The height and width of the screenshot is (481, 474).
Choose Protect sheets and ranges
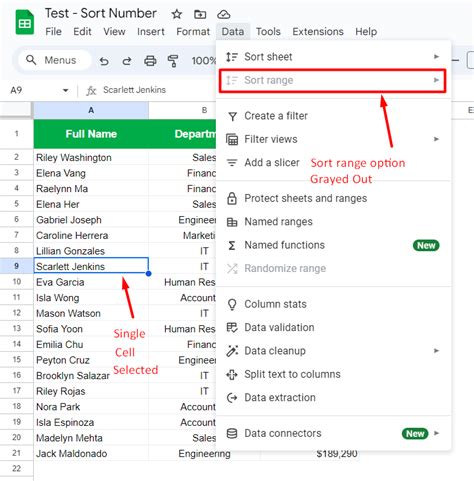click(x=334, y=198)
